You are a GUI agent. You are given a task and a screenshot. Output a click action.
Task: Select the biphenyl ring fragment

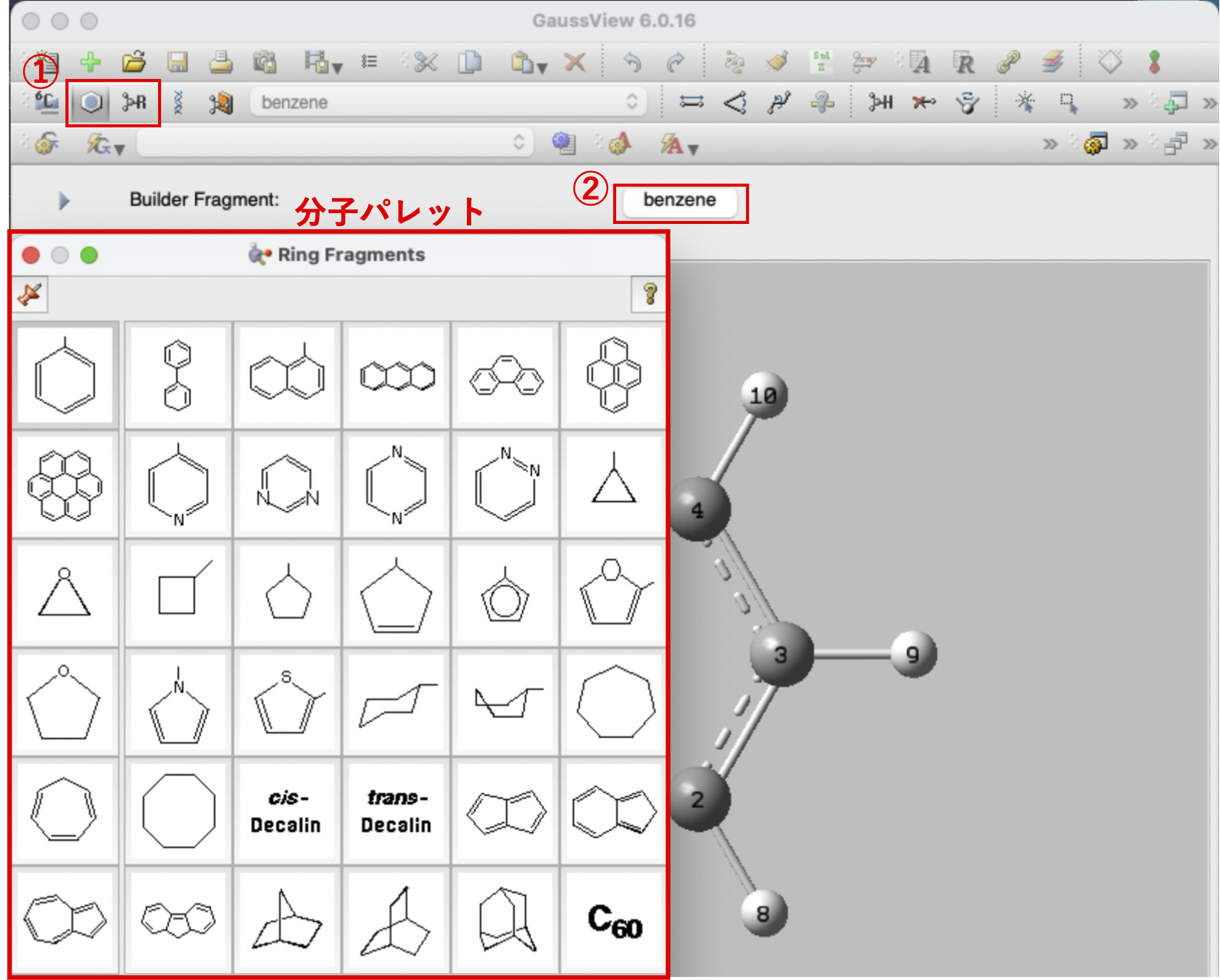coord(178,375)
